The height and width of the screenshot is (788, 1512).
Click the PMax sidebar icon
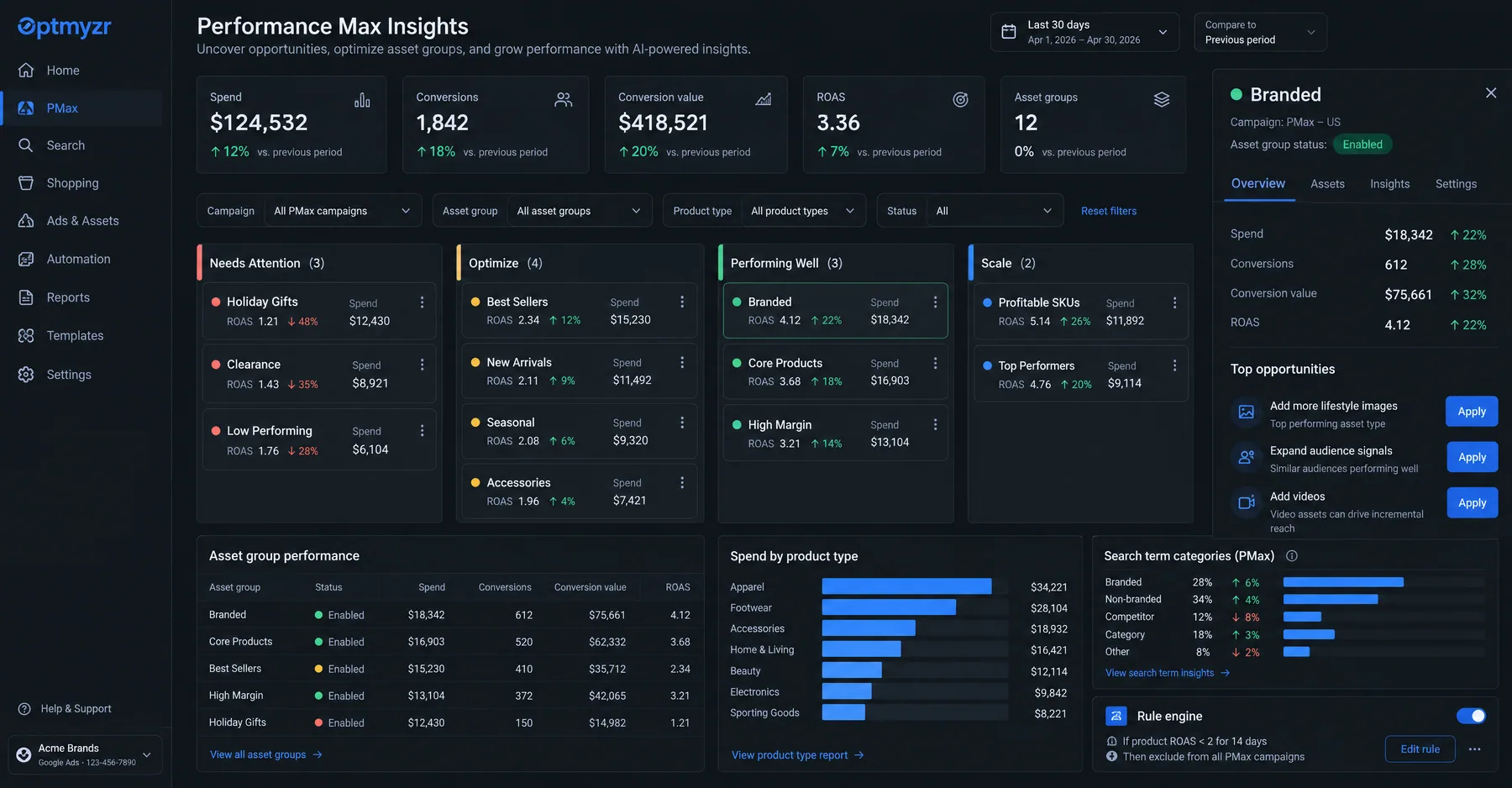(26, 108)
